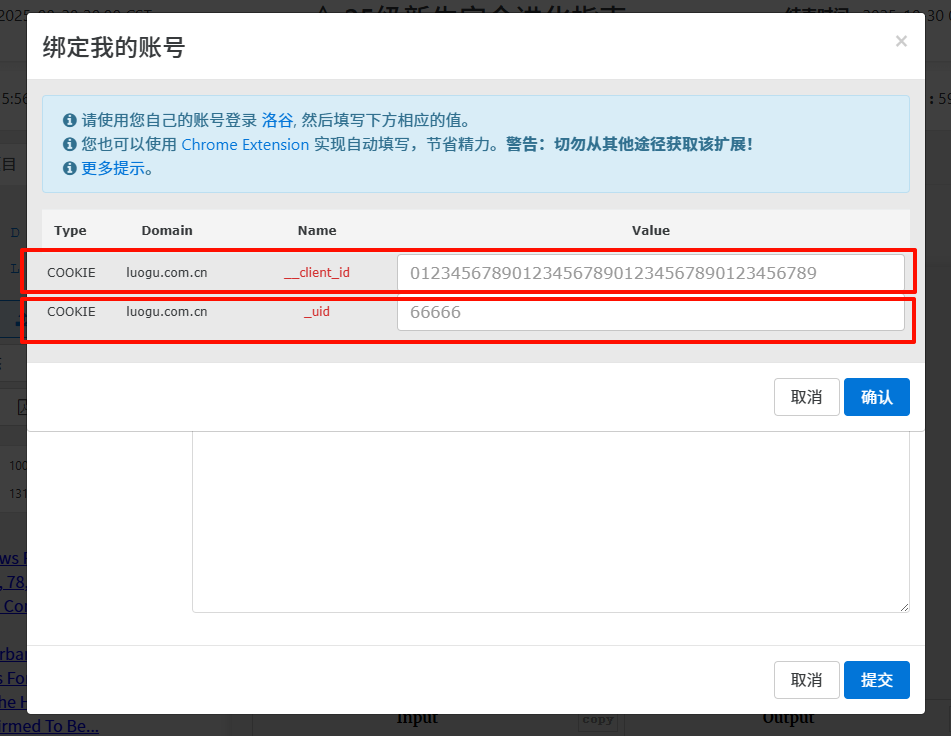Submit with the 提交 button
Viewport: 951px width, 736px height.
coord(876,680)
